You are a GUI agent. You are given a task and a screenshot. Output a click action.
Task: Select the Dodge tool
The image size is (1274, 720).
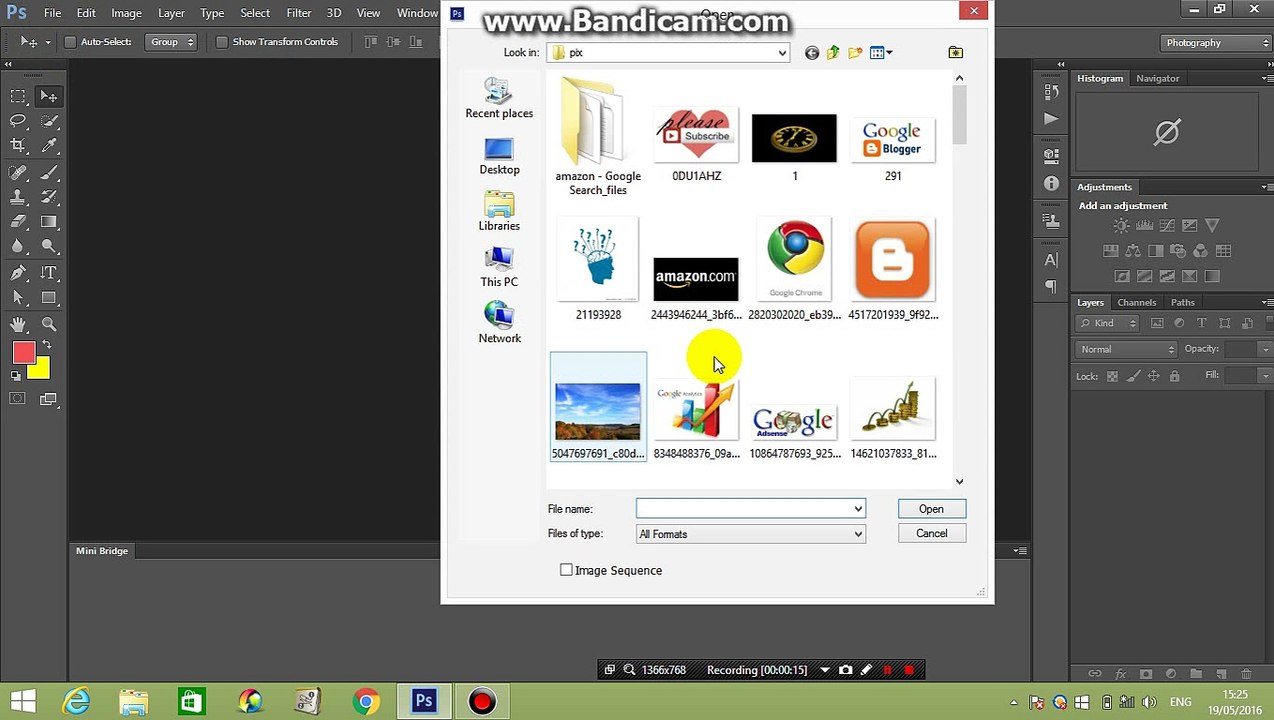[x=49, y=247]
